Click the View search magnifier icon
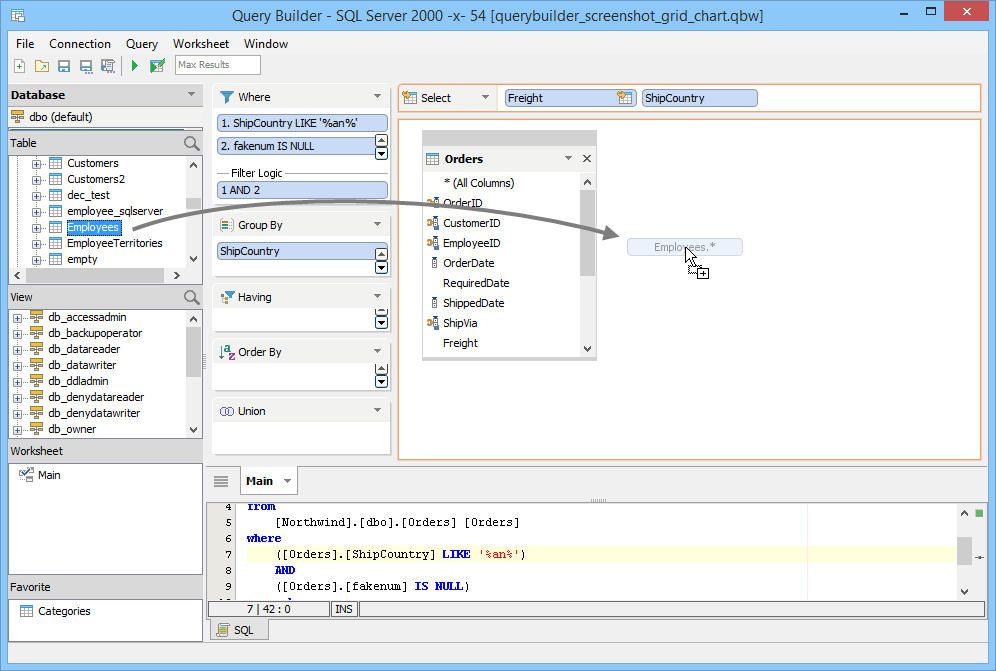Screen dimensions: 996x671 pyautogui.click(x=191, y=297)
